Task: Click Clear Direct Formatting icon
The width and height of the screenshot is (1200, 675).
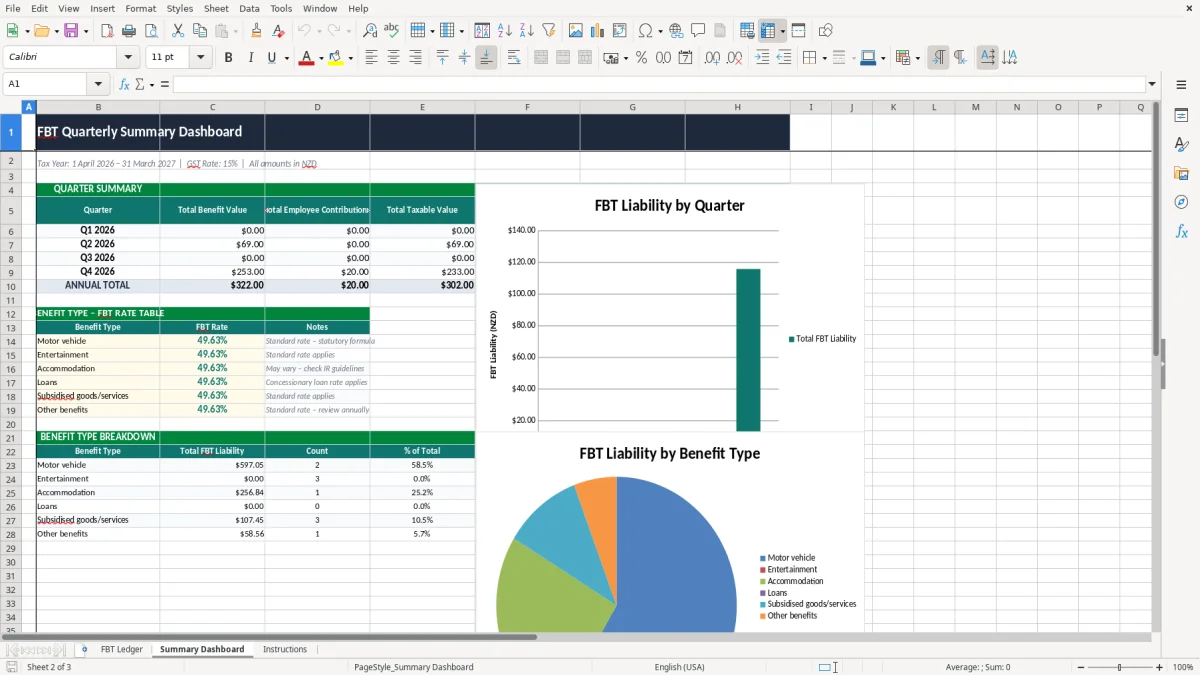Action: (277, 31)
